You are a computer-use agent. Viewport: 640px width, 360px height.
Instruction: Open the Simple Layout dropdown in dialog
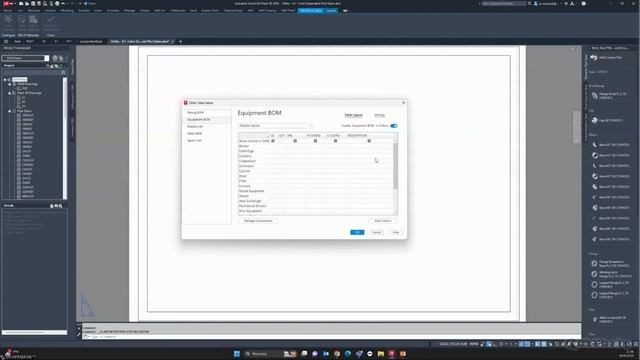pos(276,126)
